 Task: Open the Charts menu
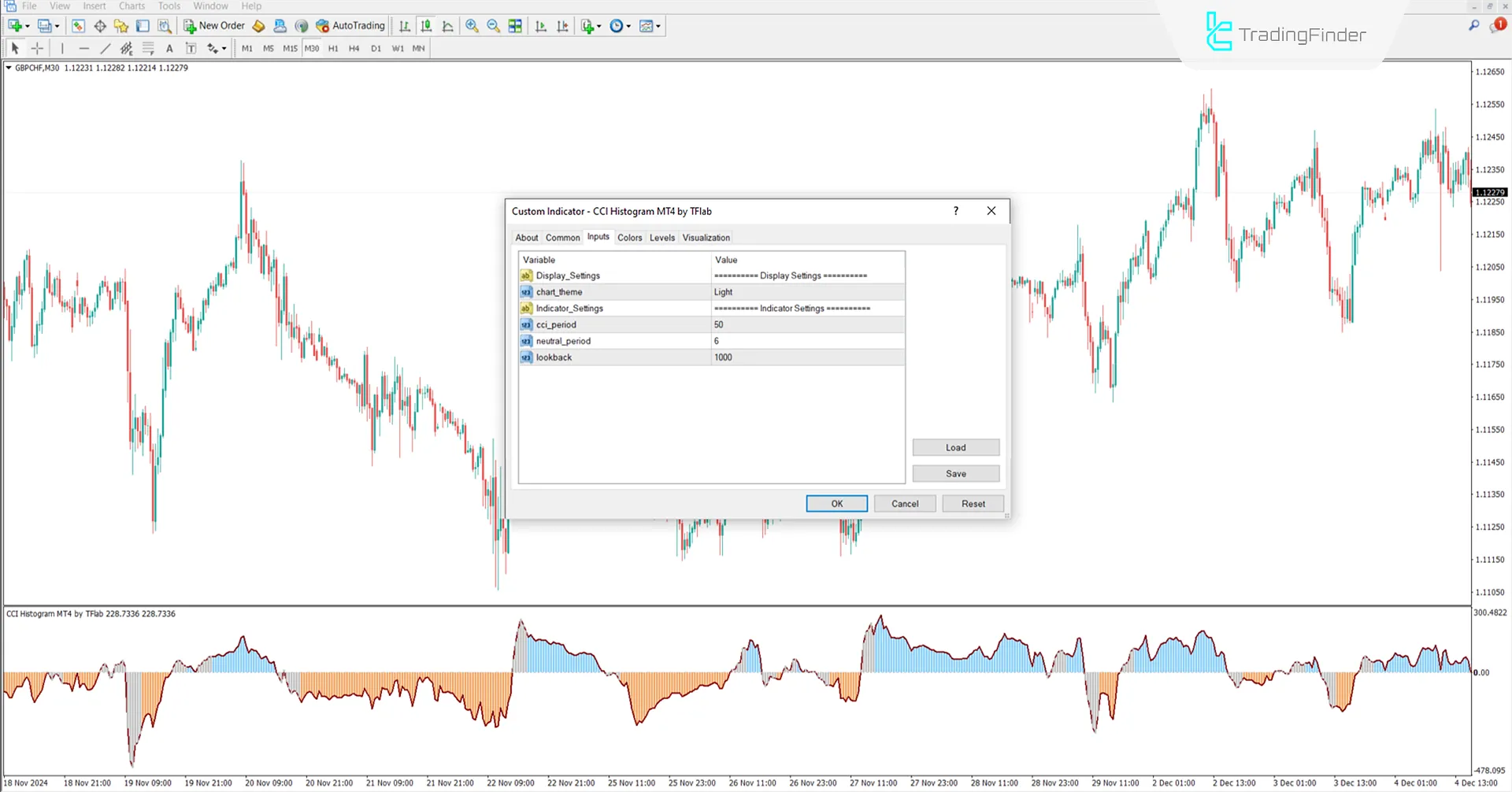tap(131, 6)
